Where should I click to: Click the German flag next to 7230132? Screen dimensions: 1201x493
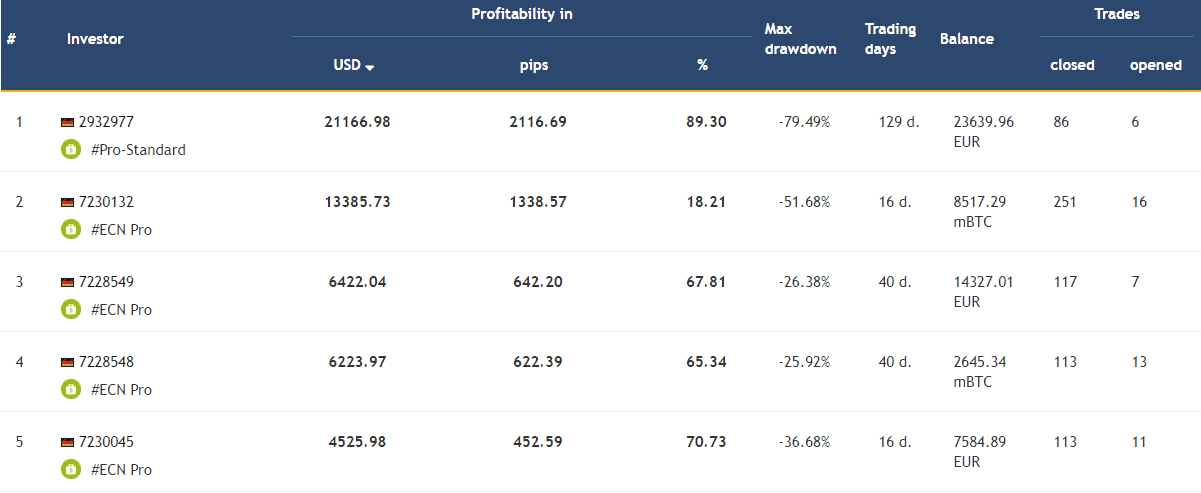coord(67,203)
